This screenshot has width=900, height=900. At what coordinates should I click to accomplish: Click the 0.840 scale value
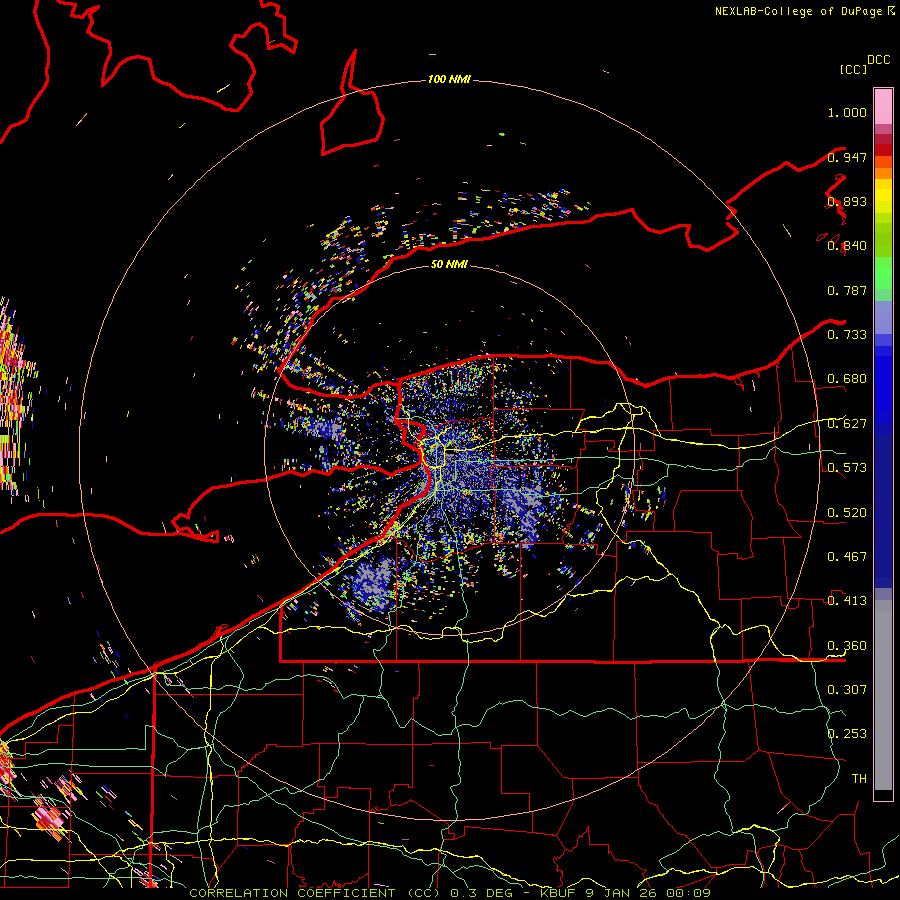pos(847,246)
